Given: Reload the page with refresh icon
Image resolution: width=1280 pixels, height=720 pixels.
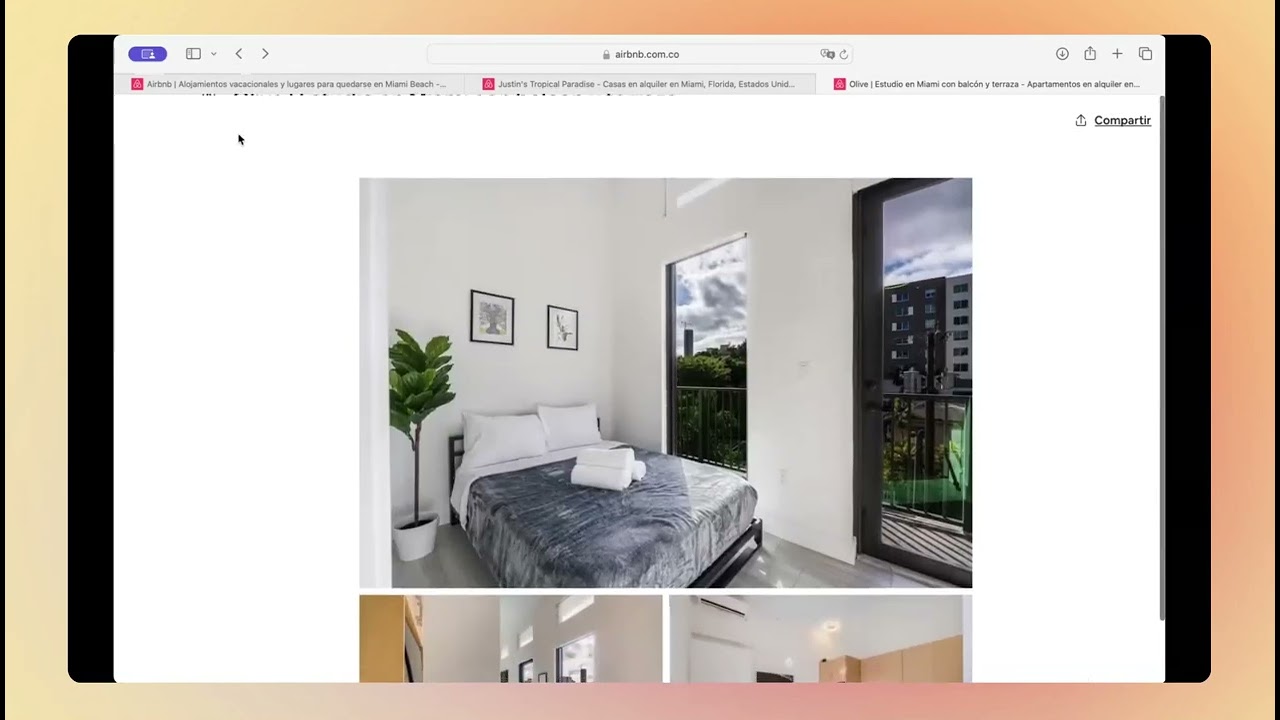Looking at the screenshot, I should pyautogui.click(x=844, y=54).
